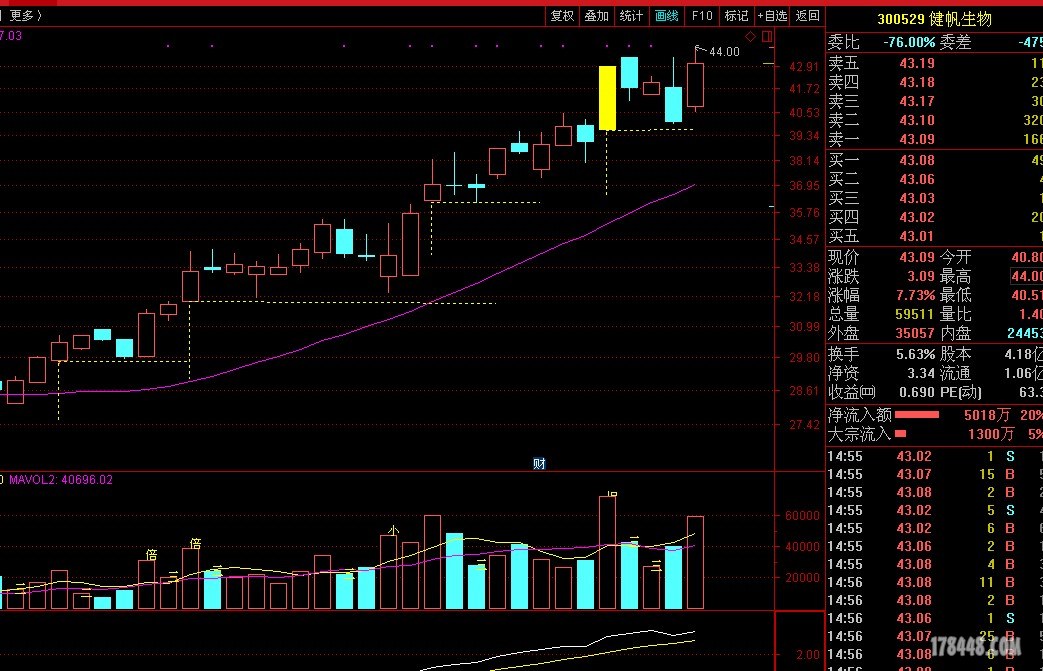Click the 卖三 price 43.17 row
The image size is (1043, 671).
click(935, 101)
